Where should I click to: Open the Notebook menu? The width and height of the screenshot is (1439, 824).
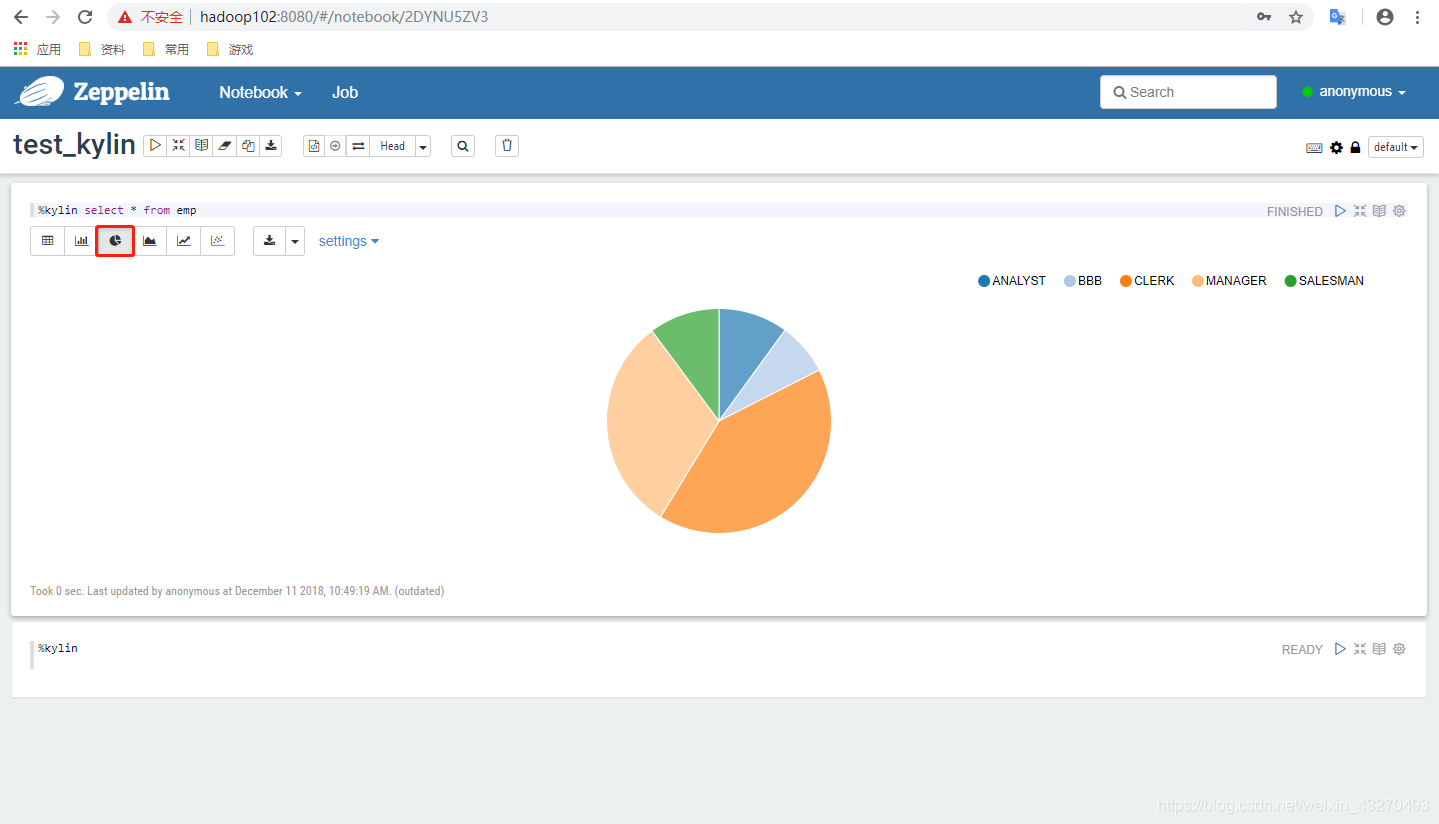(260, 92)
